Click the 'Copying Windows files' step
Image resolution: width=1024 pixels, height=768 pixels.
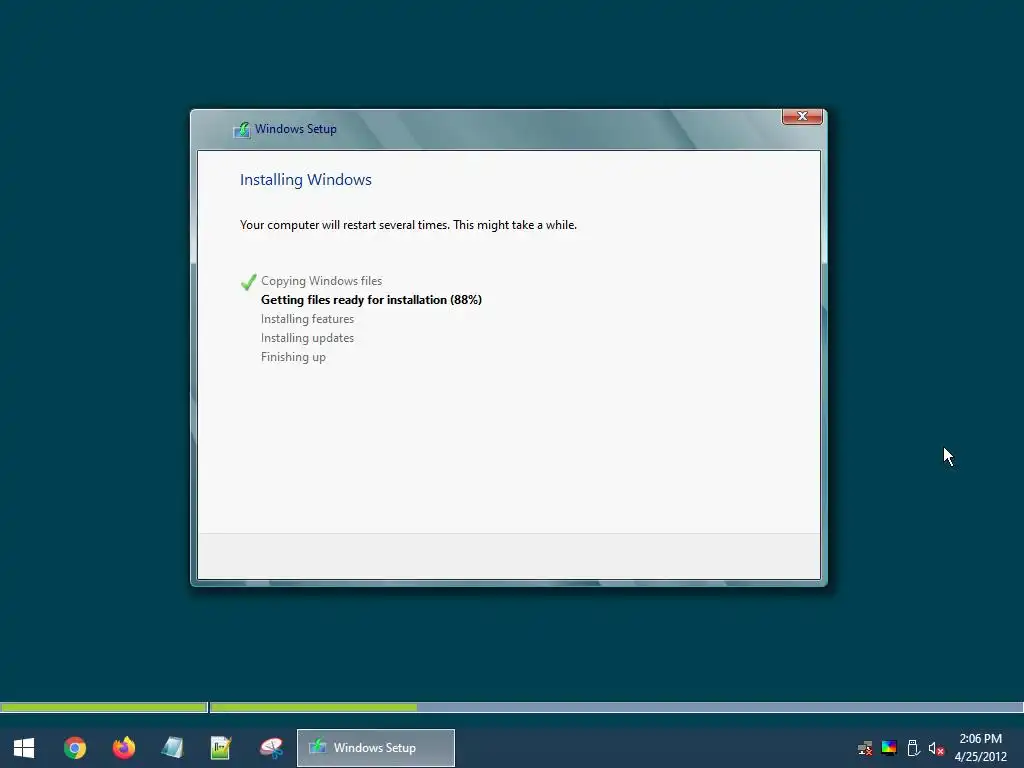pyautogui.click(x=321, y=281)
